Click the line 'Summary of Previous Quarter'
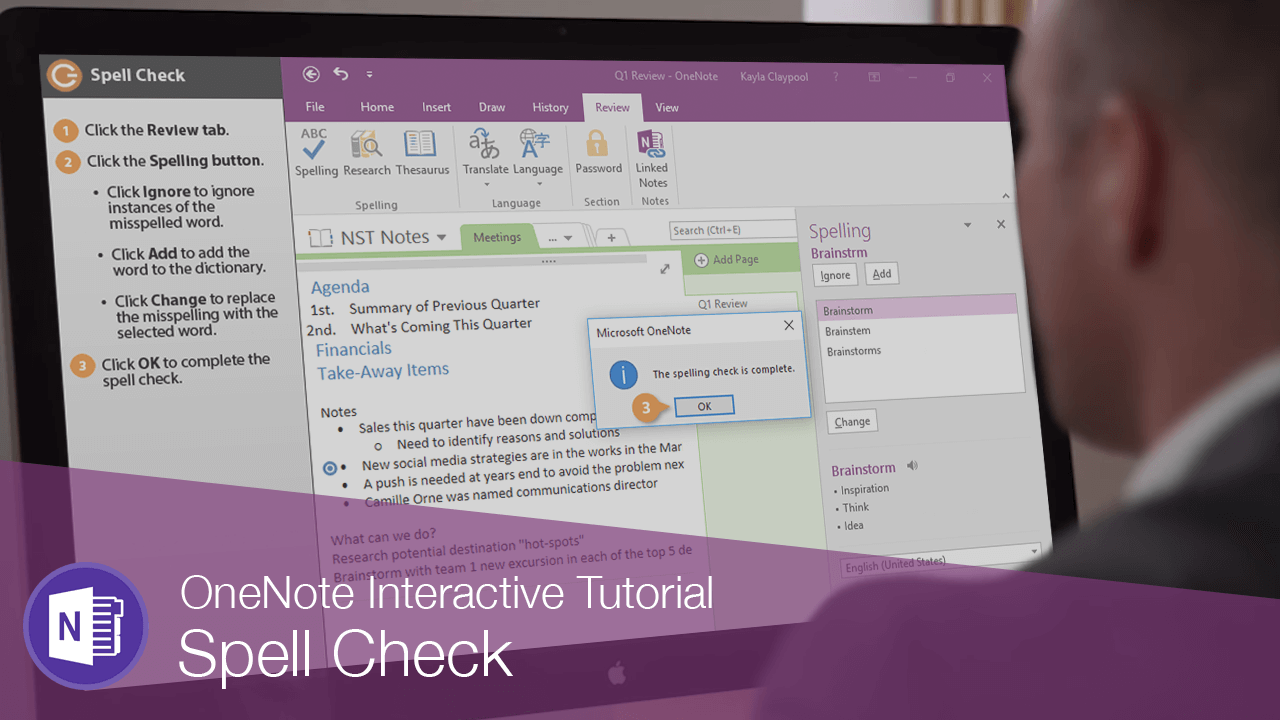 coord(444,305)
